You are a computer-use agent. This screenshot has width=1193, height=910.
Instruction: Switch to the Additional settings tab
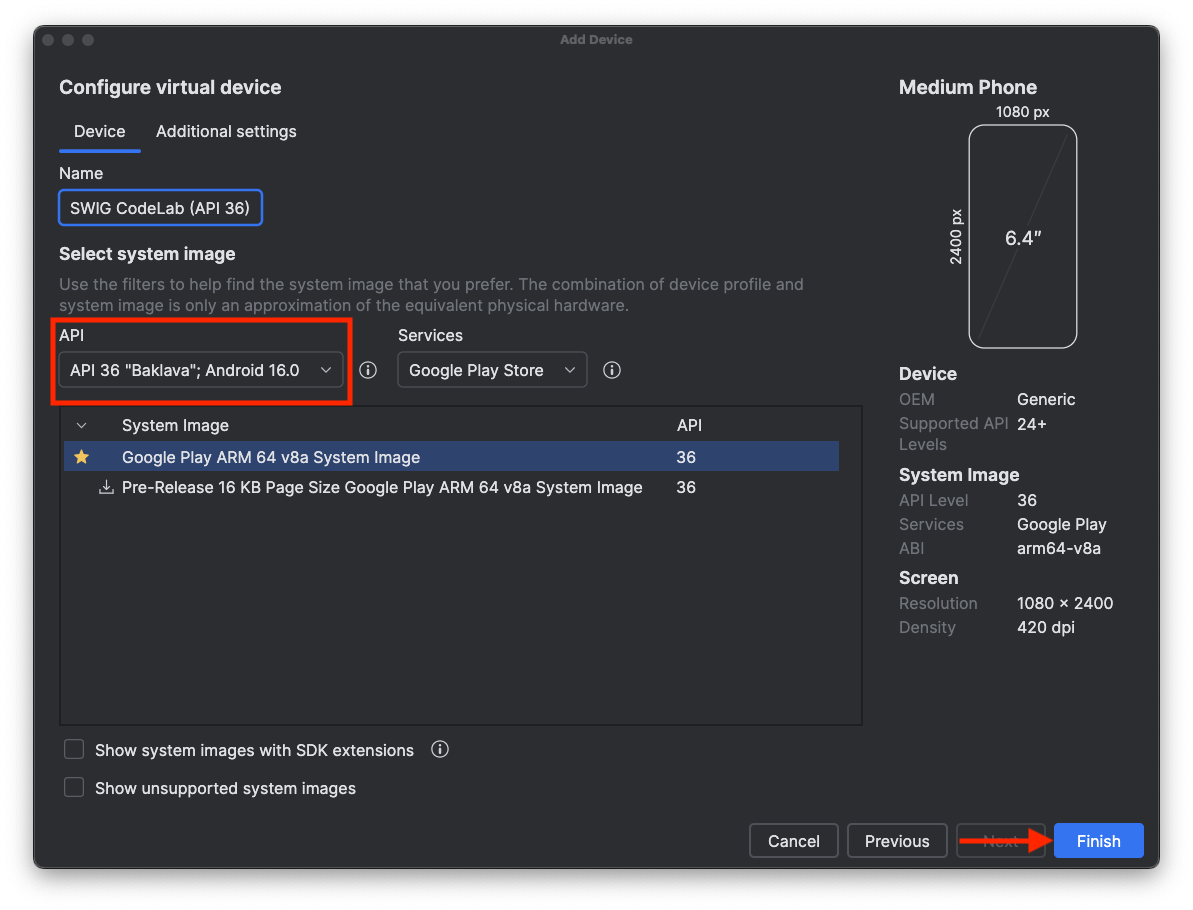[x=226, y=131]
